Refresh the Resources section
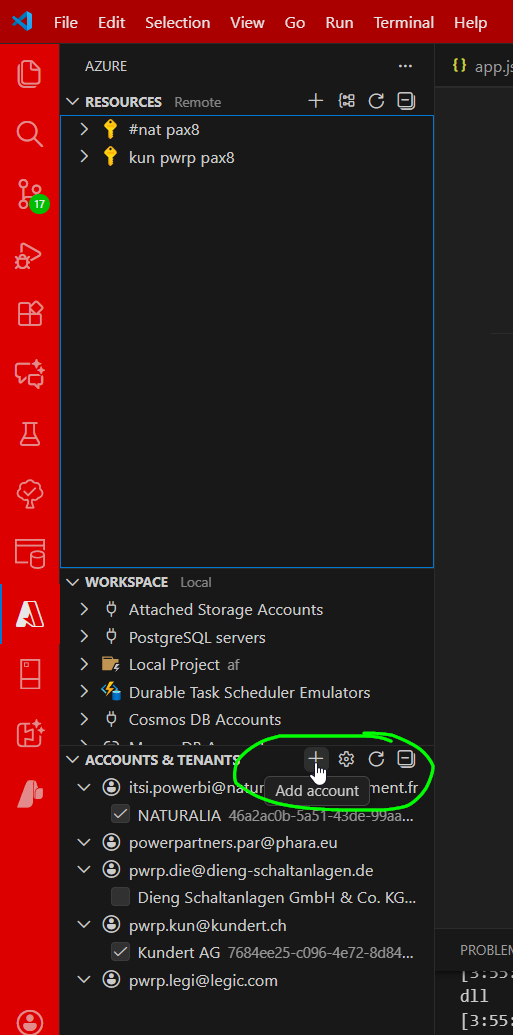 coord(376,101)
